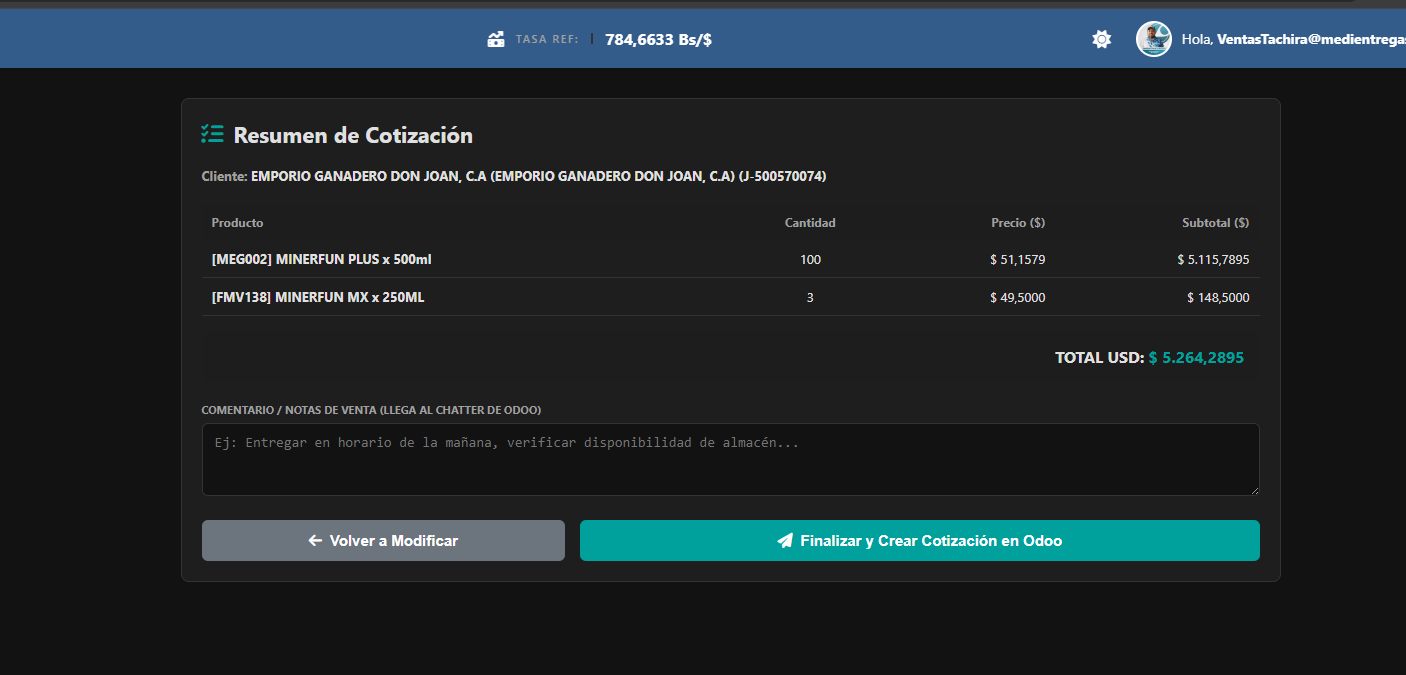
Task: Click the $ 51,1579 price cell
Action: (1018, 259)
